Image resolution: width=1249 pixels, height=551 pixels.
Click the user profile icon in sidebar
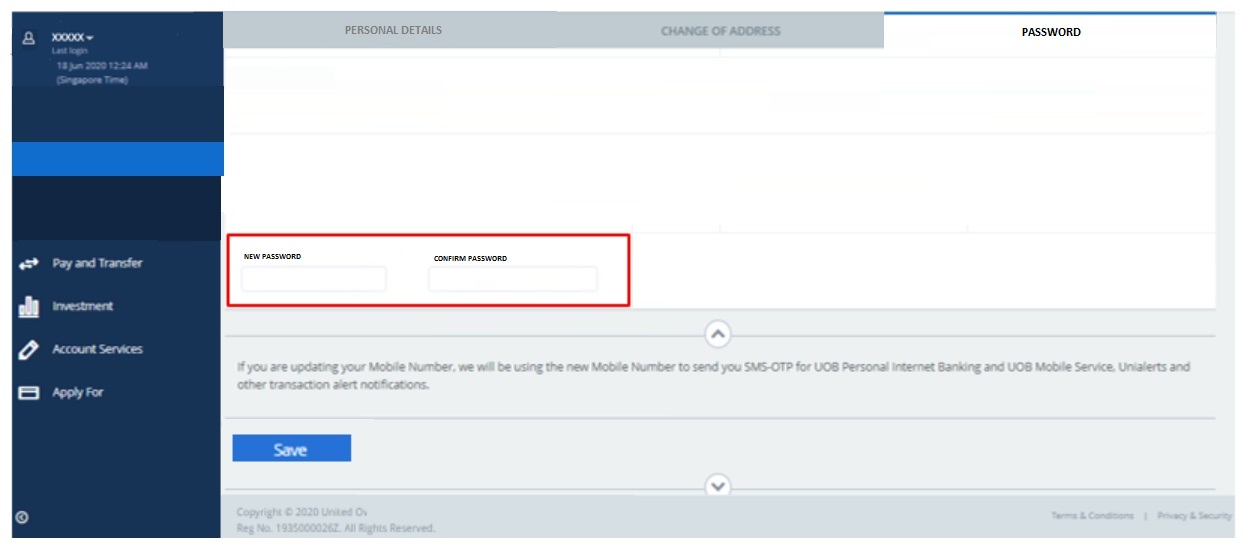pyautogui.click(x=28, y=37)
